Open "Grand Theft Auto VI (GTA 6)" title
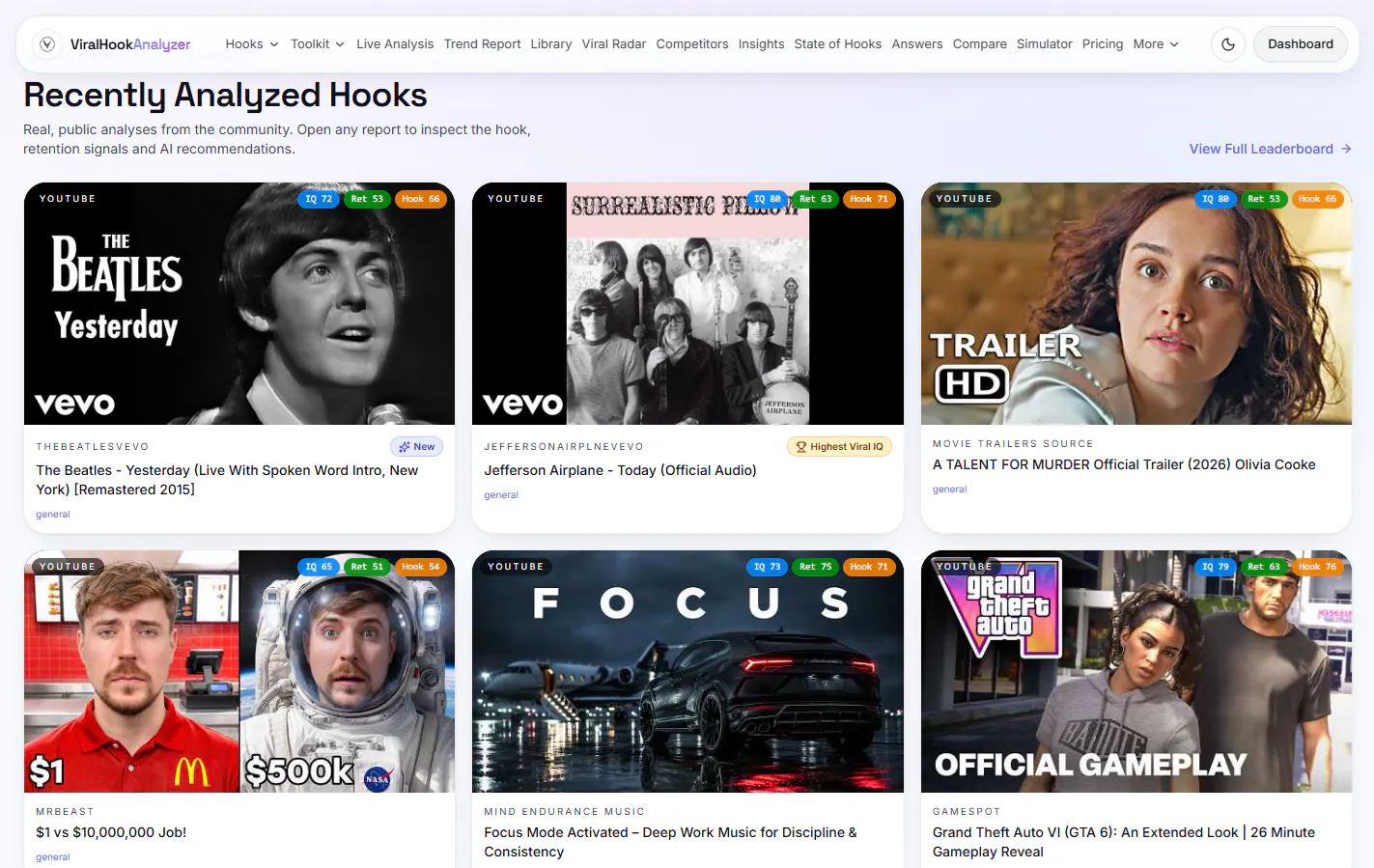Viewport: 1374px width, 868px height. point(1124,842)
